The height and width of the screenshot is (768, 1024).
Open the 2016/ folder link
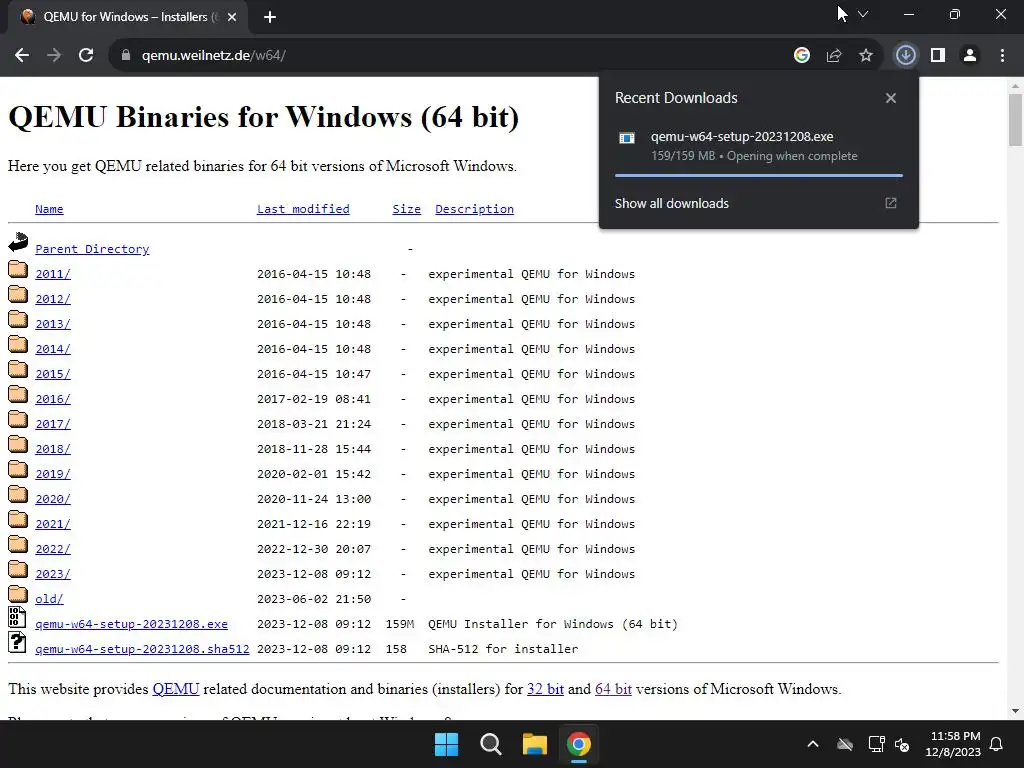click(x=53, y=398)
